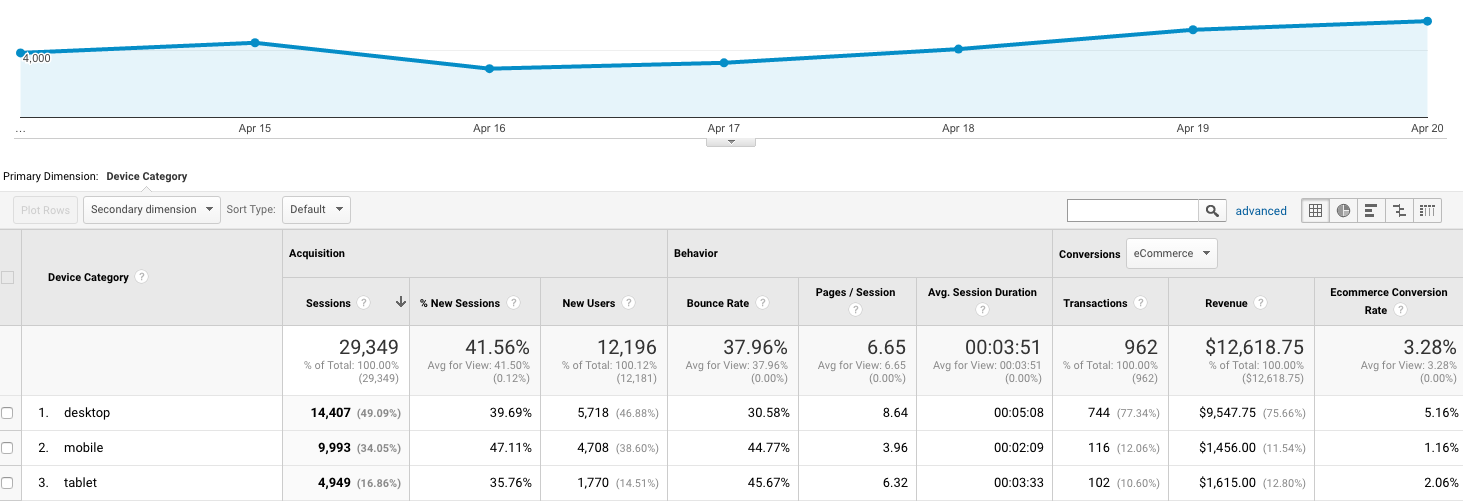1463x503 pixels.
Task: Click the Apr 20 data point on chart
Action: click(x=1427, y=21)
